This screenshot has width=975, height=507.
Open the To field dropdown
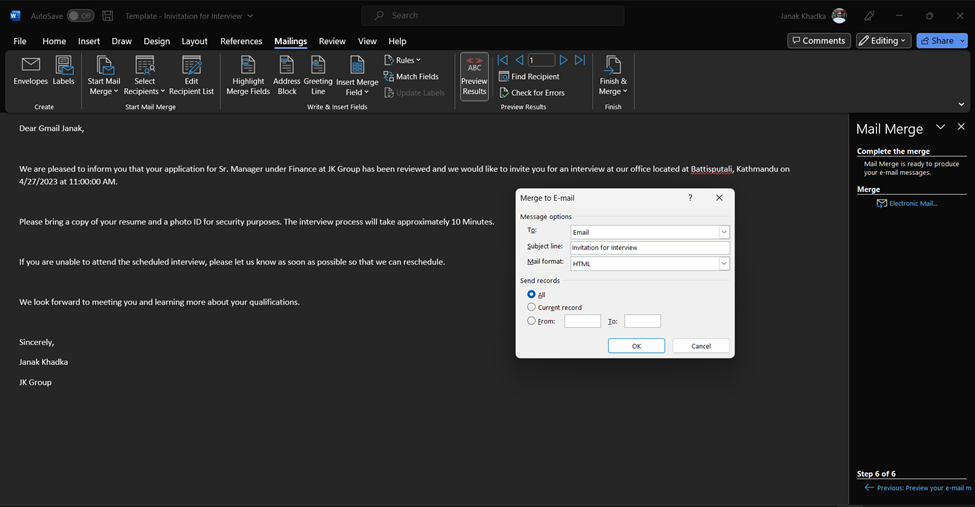[724, 232]
